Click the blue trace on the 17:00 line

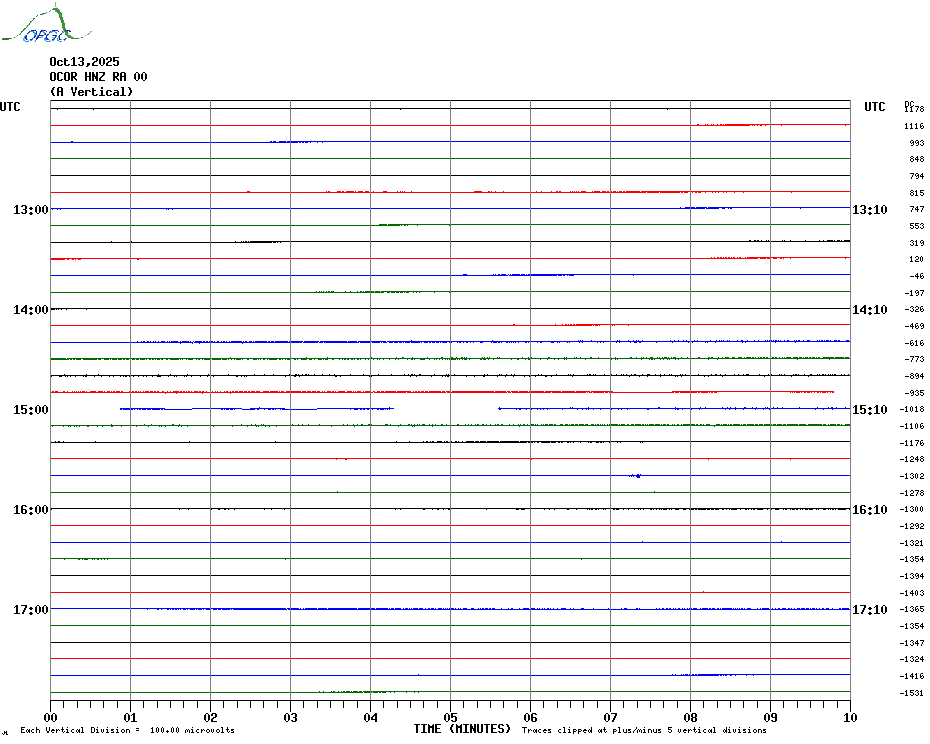[400, 609]
